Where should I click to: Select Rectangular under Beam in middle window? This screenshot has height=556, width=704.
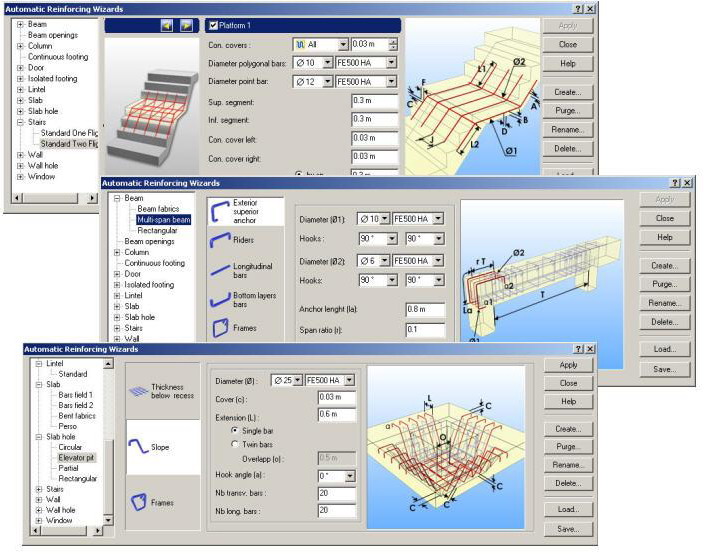point(157,230)
